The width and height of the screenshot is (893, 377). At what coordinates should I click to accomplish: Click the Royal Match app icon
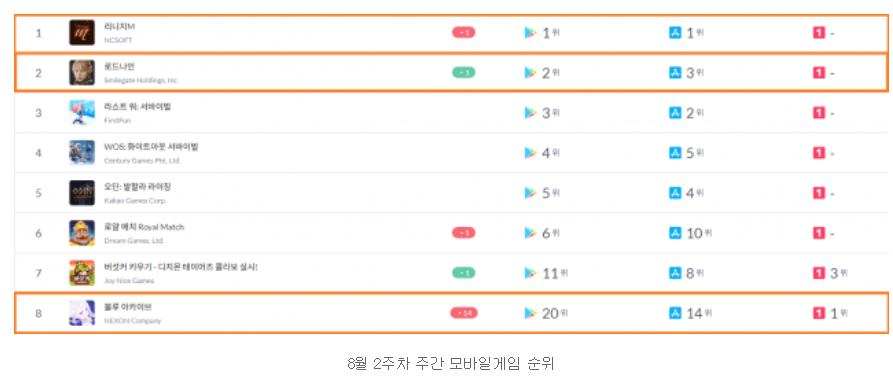(x=82, y=232)
